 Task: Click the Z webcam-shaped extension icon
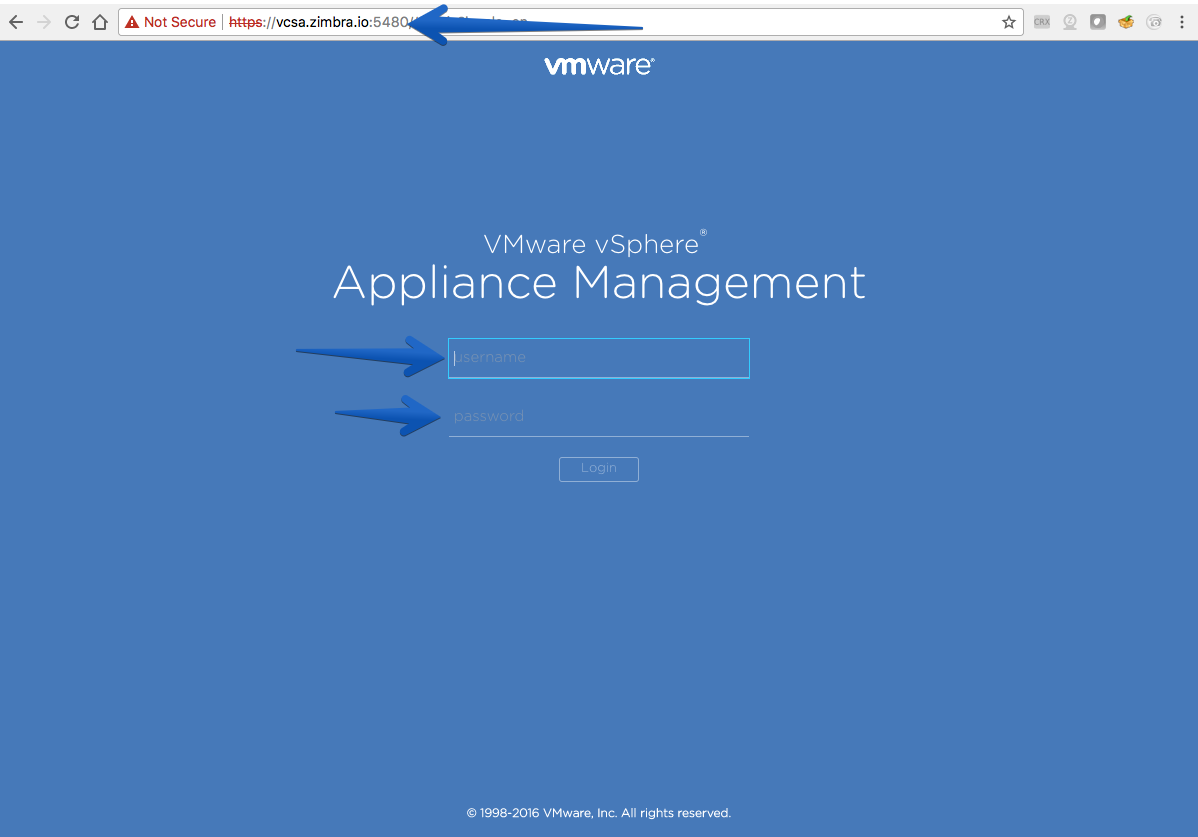click(1070, 22)
